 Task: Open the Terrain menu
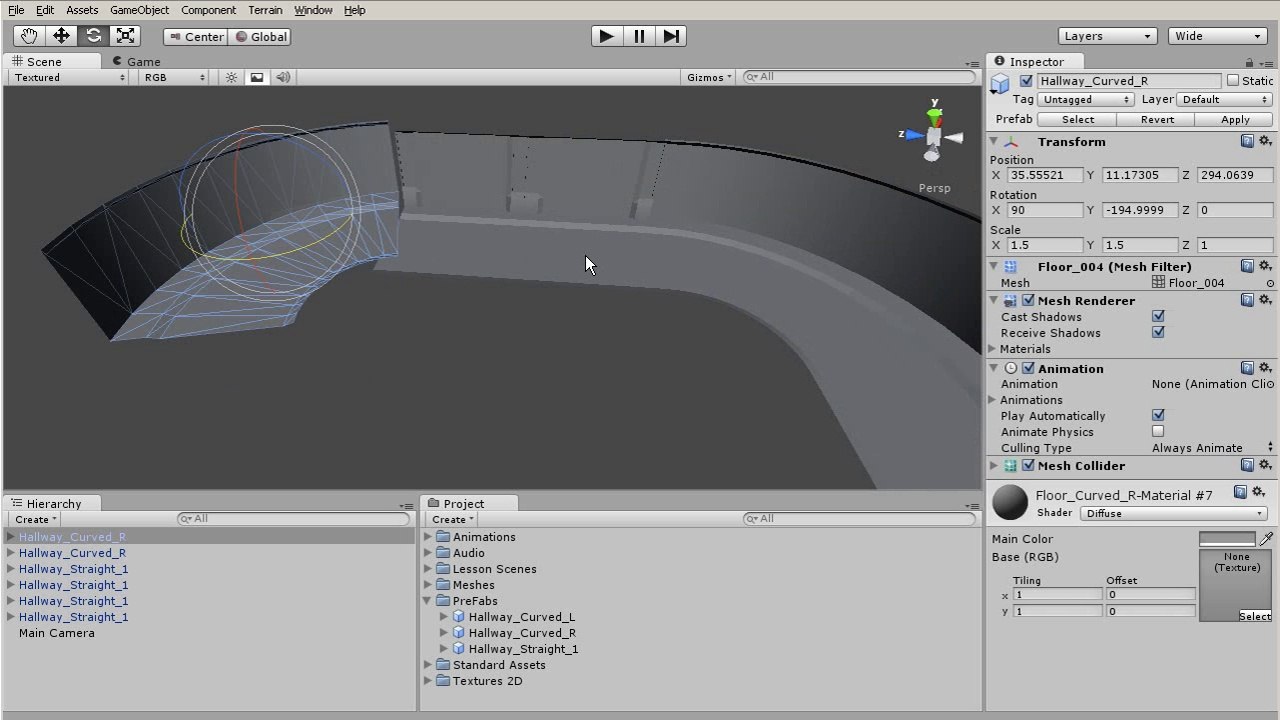point(265,10)
